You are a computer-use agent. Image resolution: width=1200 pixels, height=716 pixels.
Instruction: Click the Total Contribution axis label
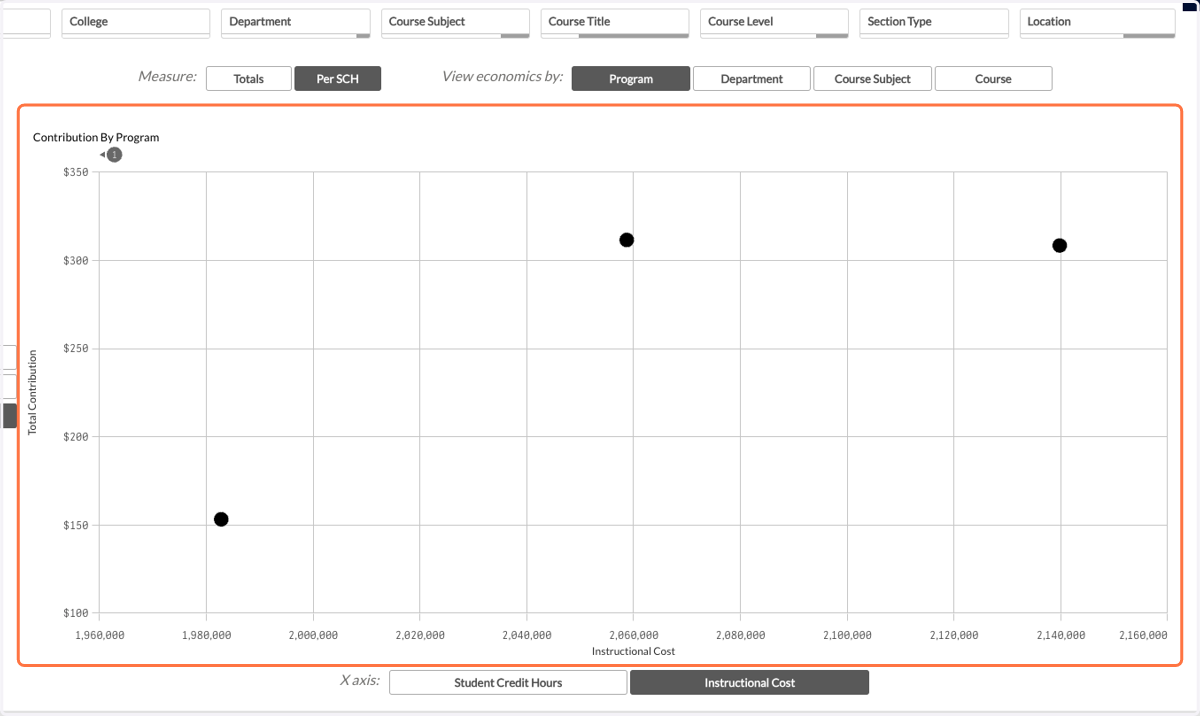[32, 392]
